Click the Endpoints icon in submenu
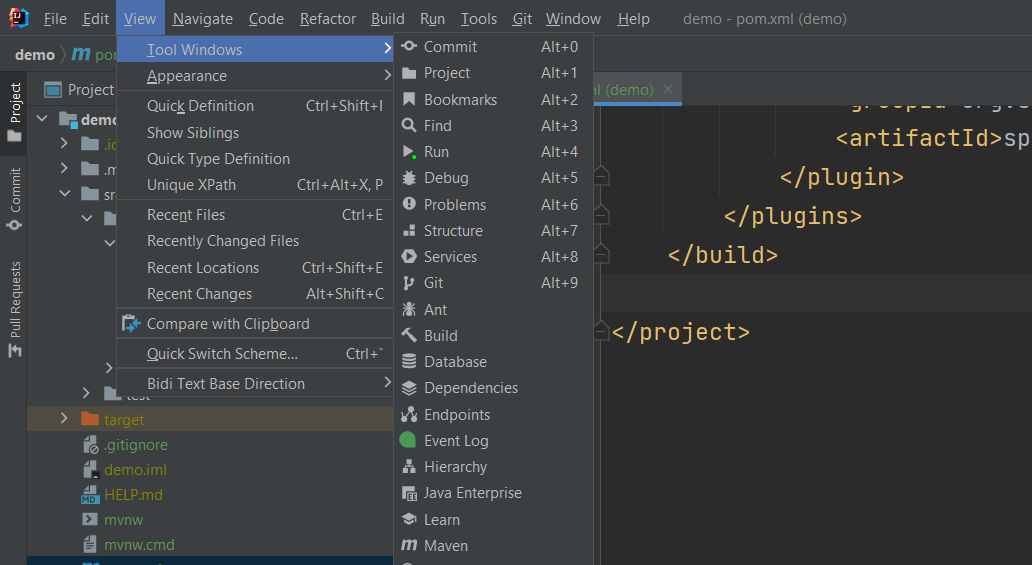The width and height of the screenshot is (1032, 565). point(409,414)
